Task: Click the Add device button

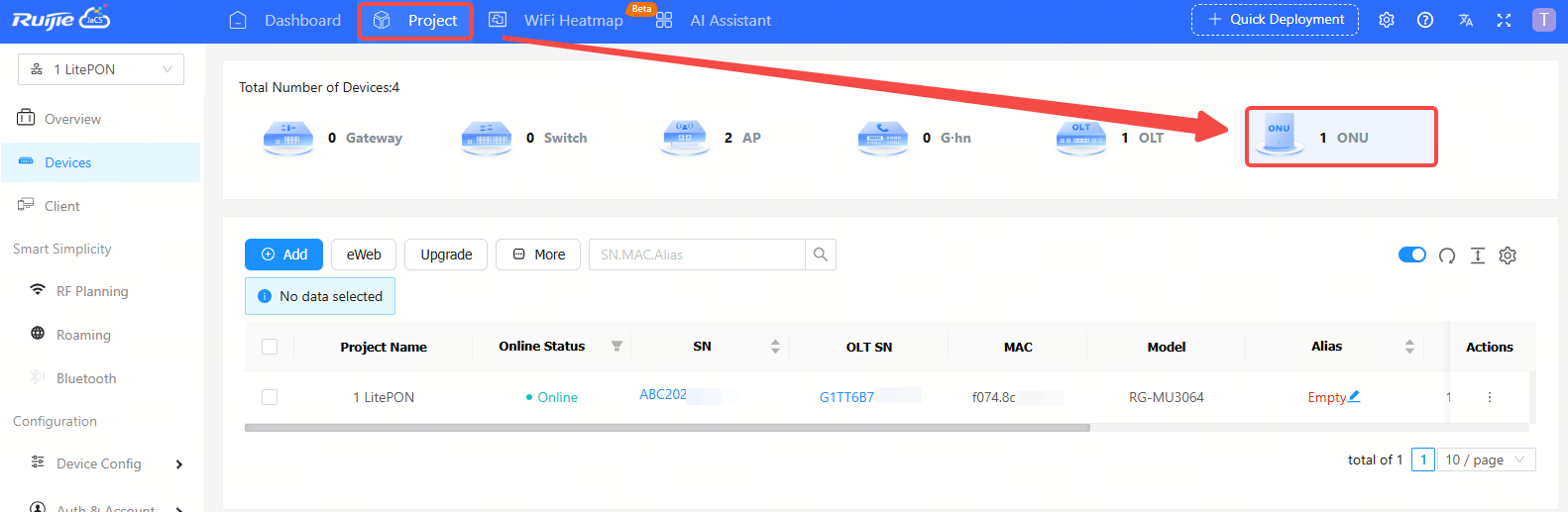Action: click(283, 255)
